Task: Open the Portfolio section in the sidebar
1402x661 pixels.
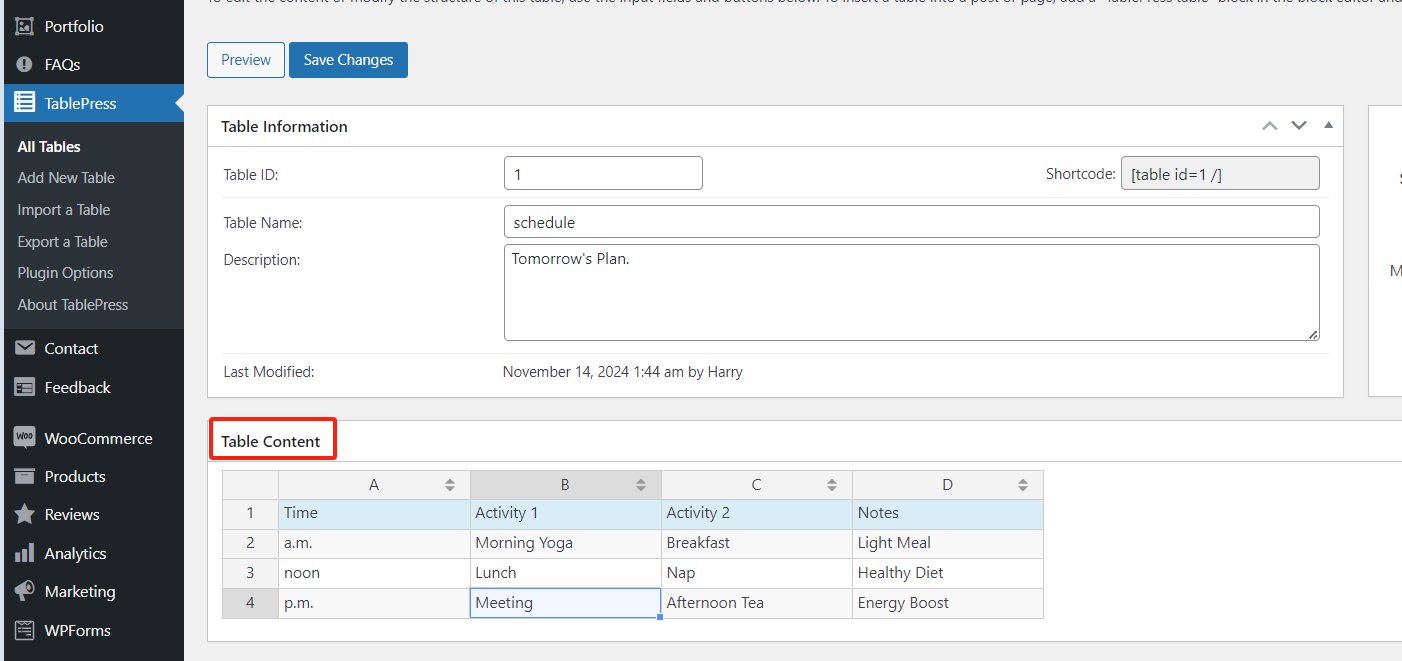Action: pyautogui.click(x=60, y=25)
